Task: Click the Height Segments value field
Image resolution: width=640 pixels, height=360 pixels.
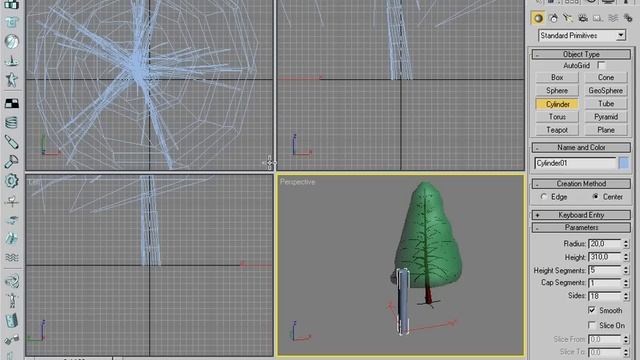Action: tap(605, 270)
